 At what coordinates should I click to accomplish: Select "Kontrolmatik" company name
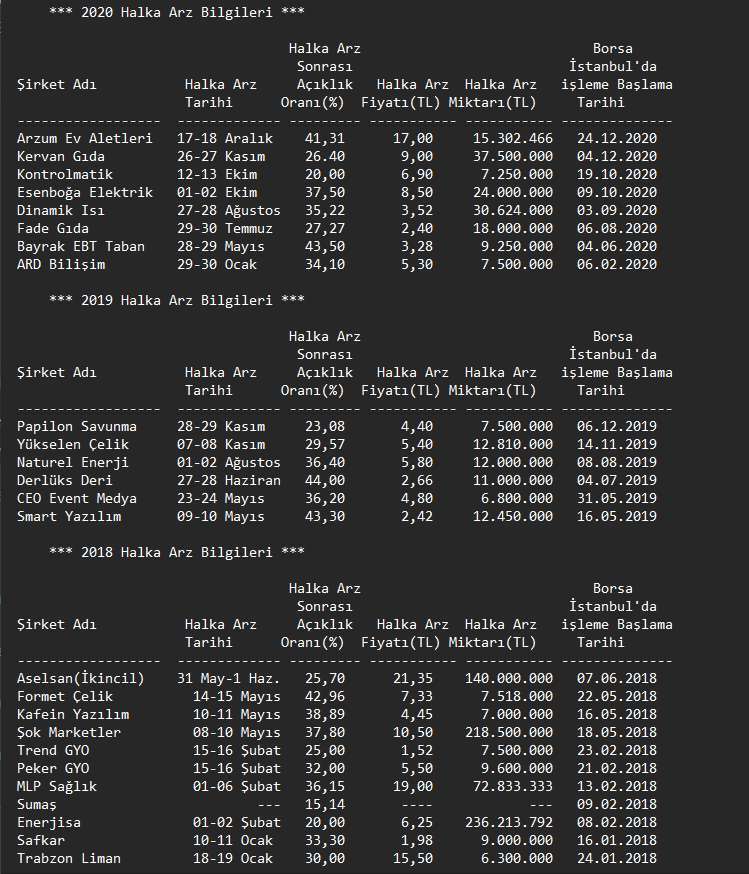[65, 174]
